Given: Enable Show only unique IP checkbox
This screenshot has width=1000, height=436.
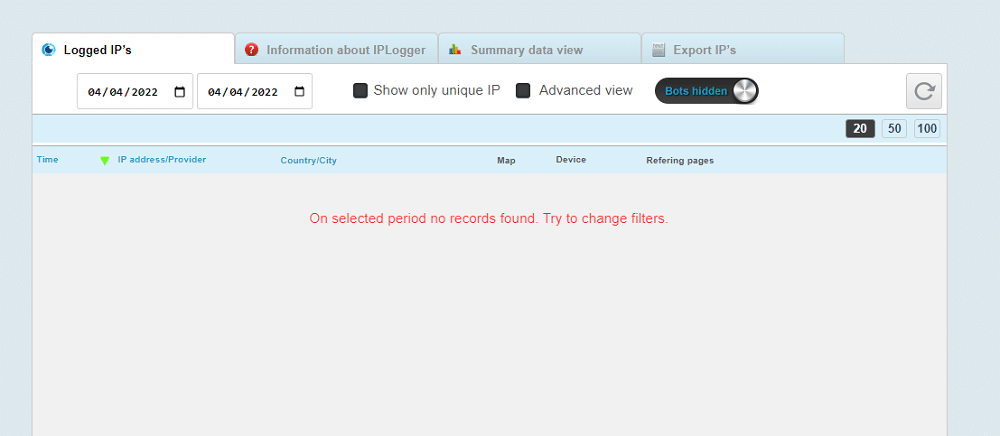Looking at the screenshot, I should 360,91.
